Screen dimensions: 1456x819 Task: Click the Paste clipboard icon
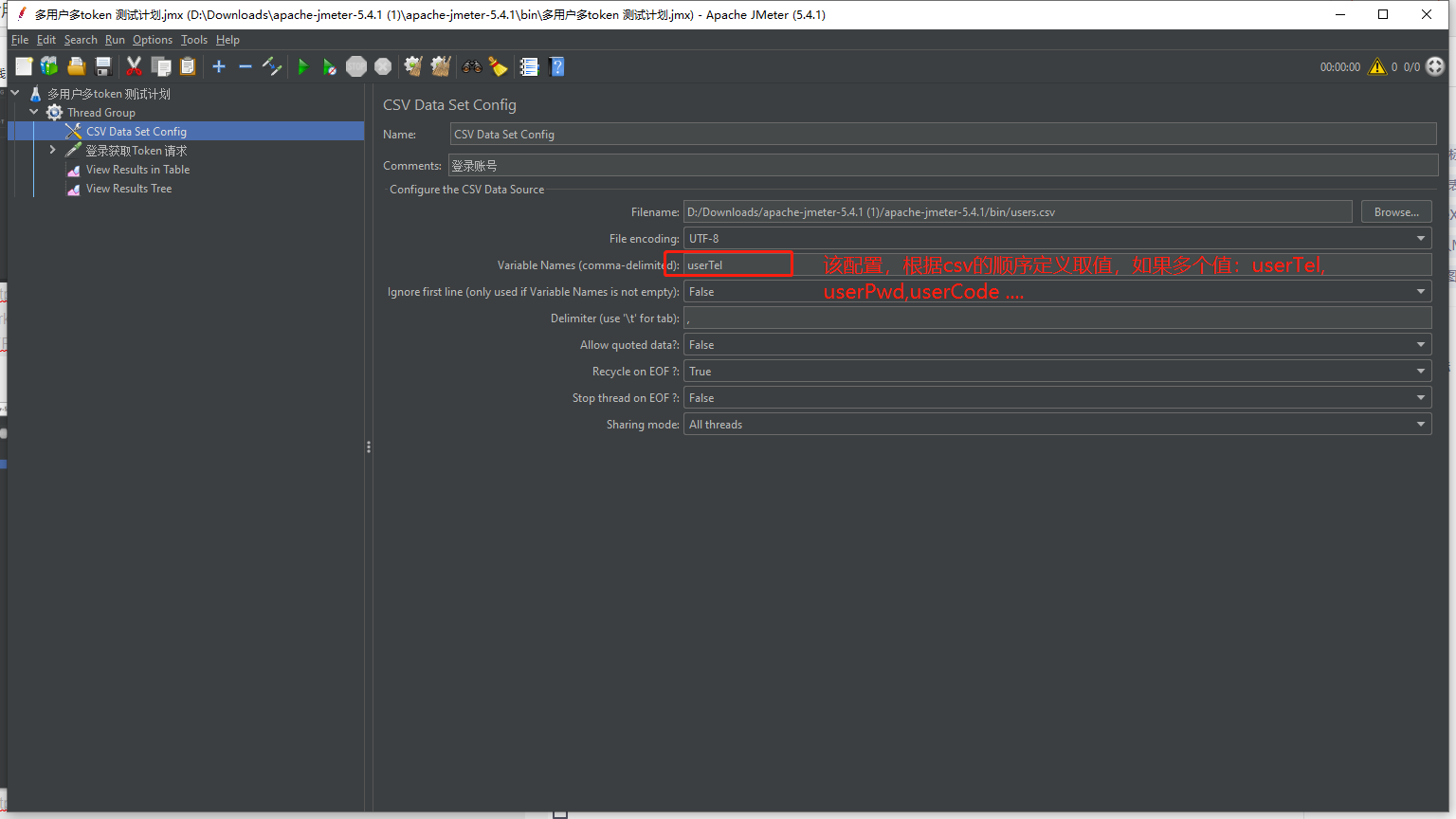[x=188, y=66]
